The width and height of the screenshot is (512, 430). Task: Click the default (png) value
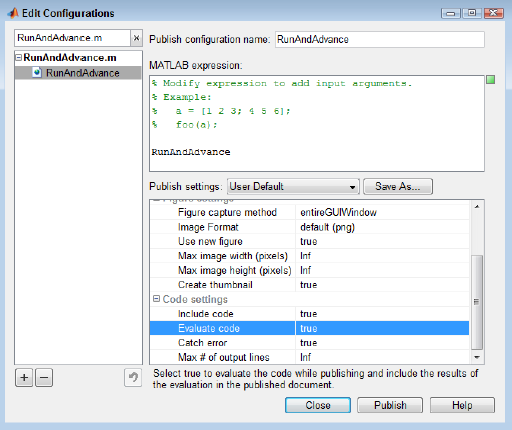pyautogui.click(x=327, y=227)
